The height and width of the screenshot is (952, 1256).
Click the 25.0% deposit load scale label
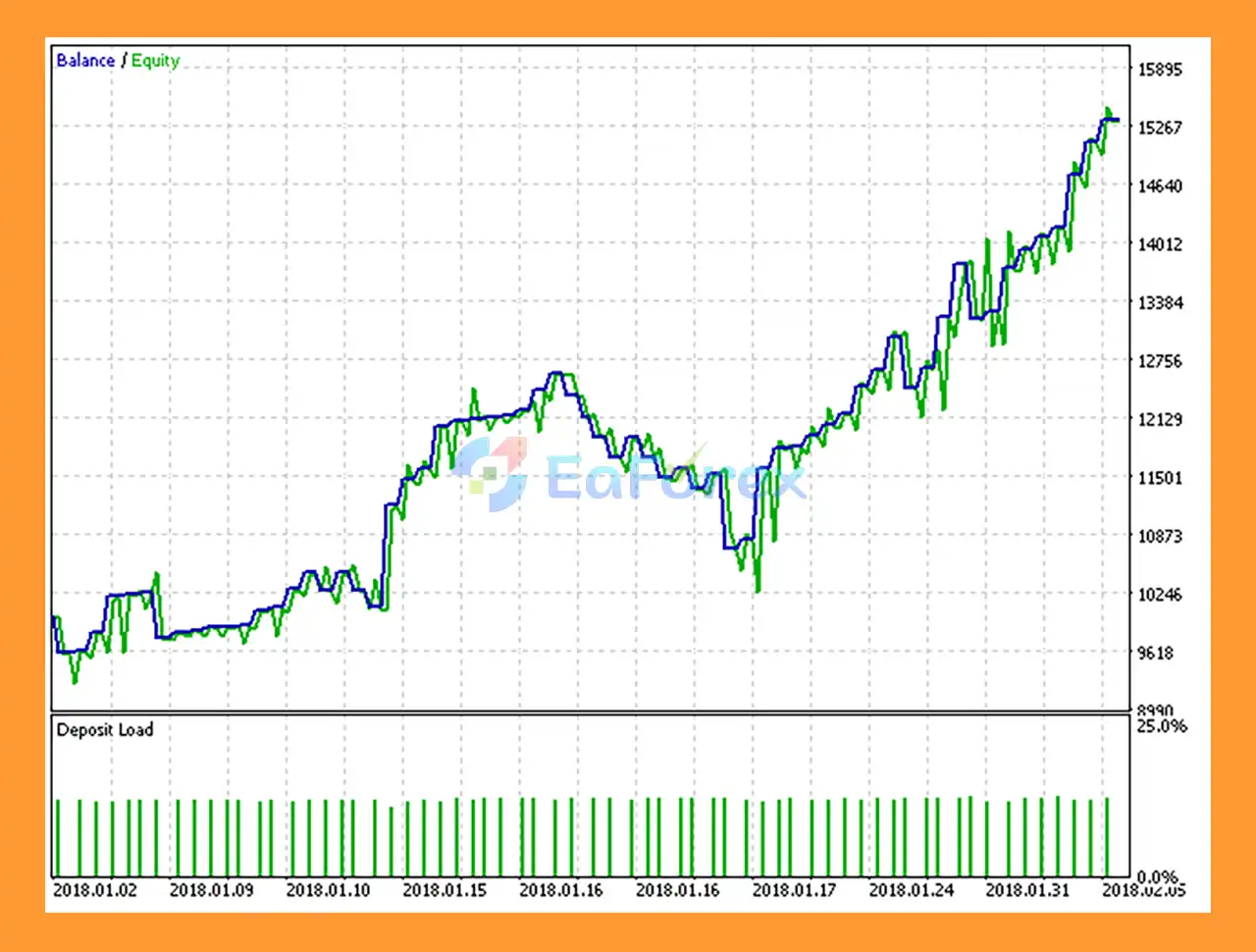point(1161,726)
